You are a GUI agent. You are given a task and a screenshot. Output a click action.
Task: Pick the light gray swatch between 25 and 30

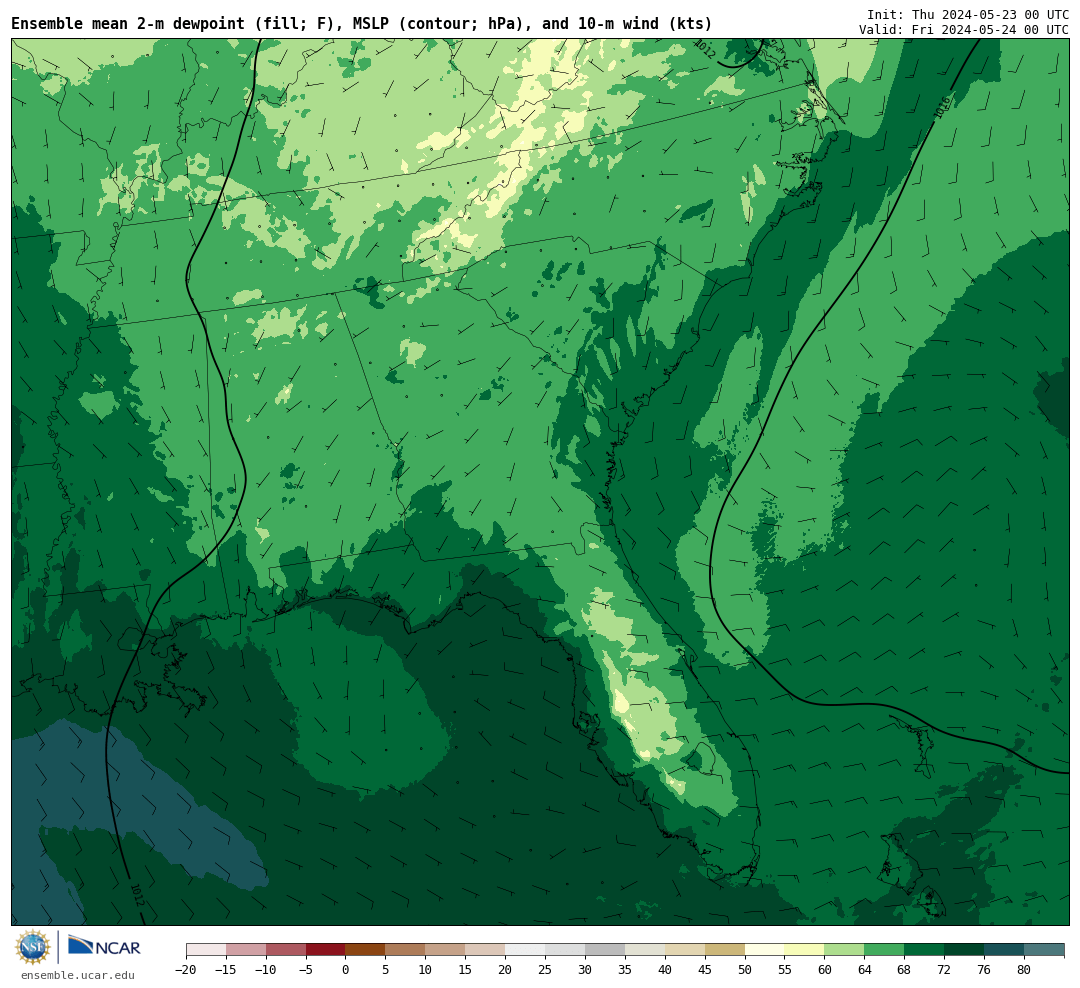pyautogui.click(x=565, y=950)
